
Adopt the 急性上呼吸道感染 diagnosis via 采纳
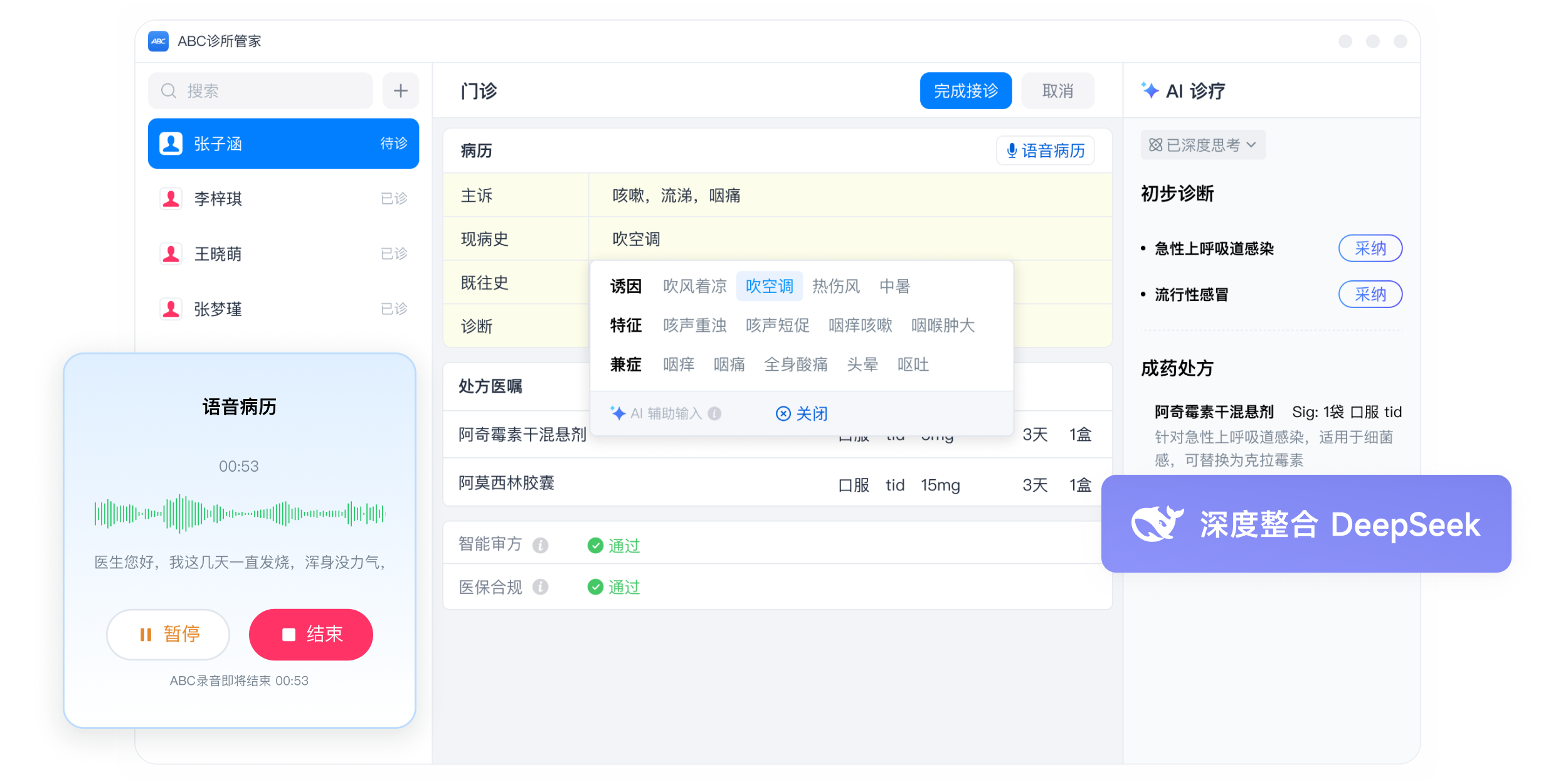[x=1370, y=248]
